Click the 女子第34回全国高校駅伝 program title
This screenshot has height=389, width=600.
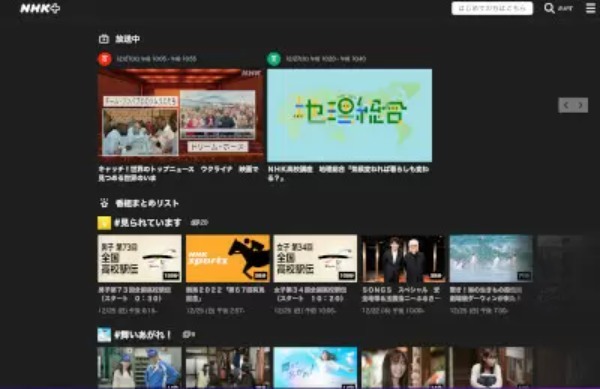pos(310,294)
